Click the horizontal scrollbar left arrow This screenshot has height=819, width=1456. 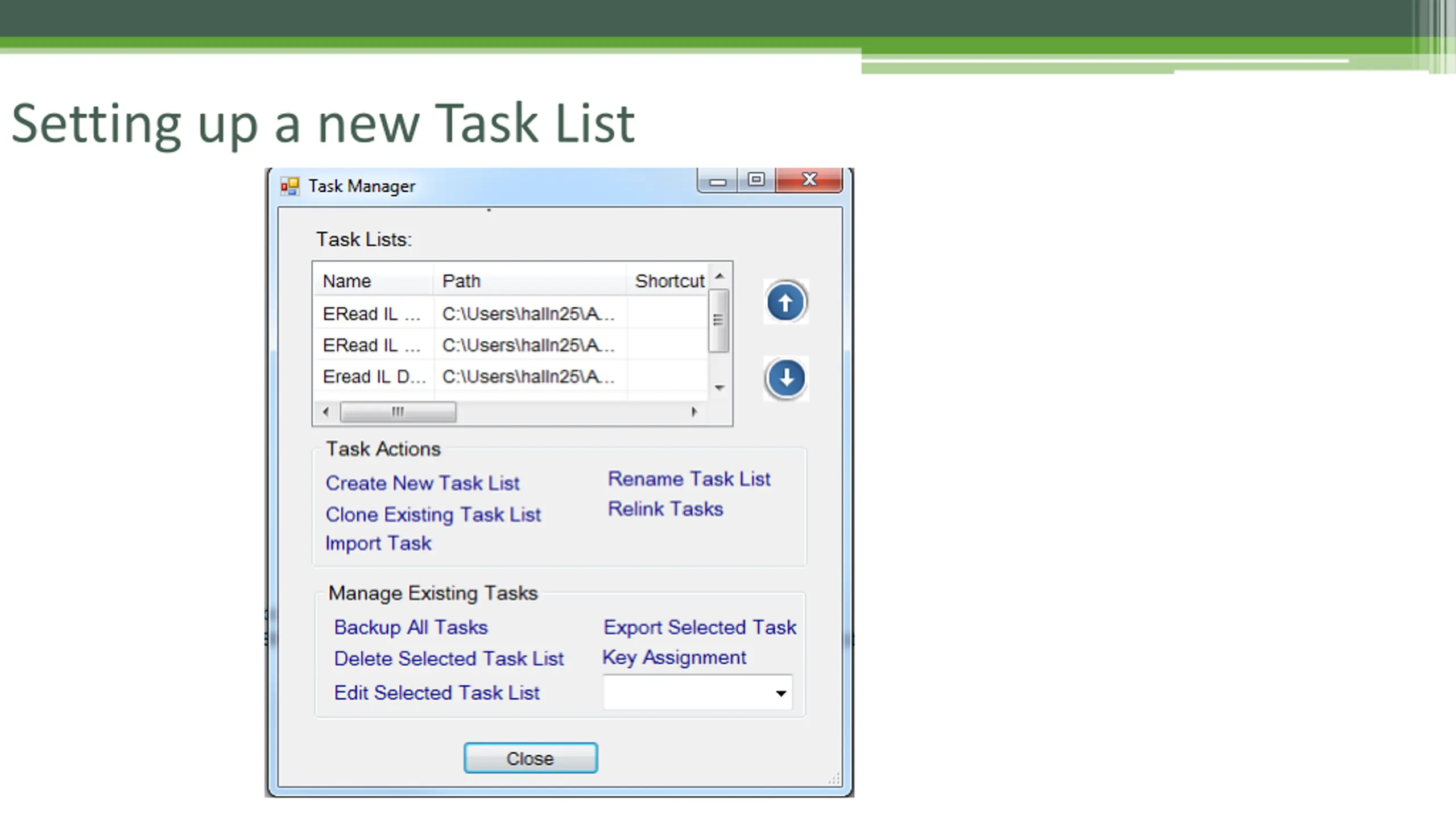[x=326, y=412]
